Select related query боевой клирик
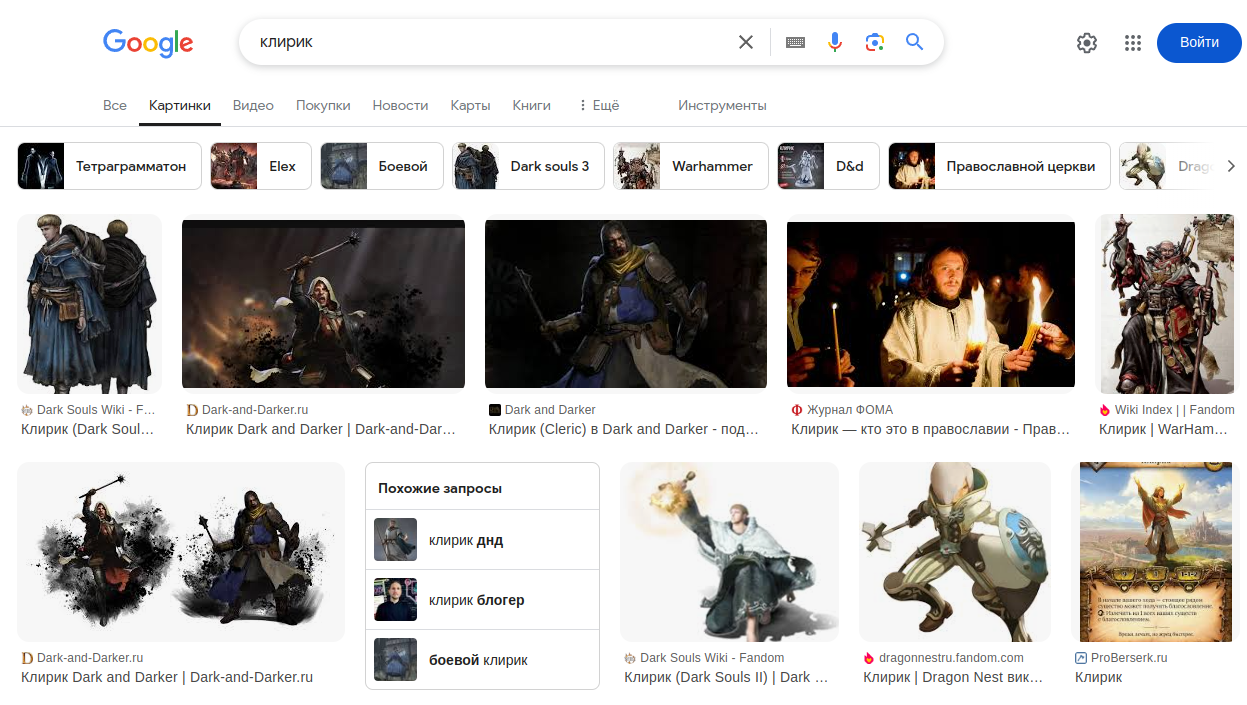This screenshot has height=705, width=1247. click(x=482, y=660)
